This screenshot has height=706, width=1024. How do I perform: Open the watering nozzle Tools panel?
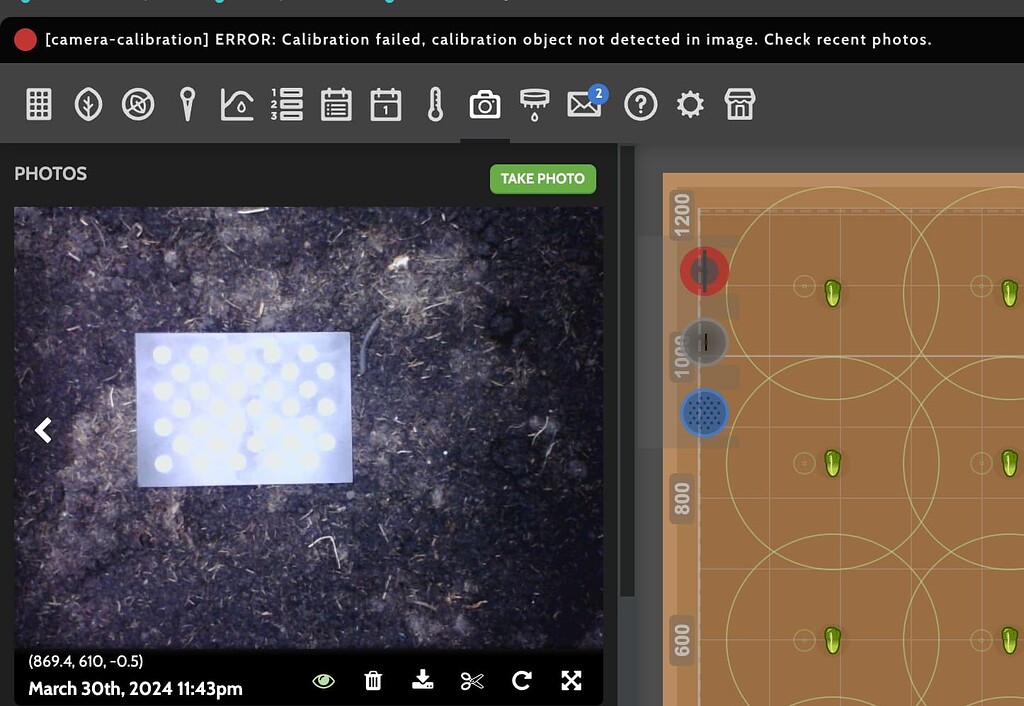pos(535,103)
